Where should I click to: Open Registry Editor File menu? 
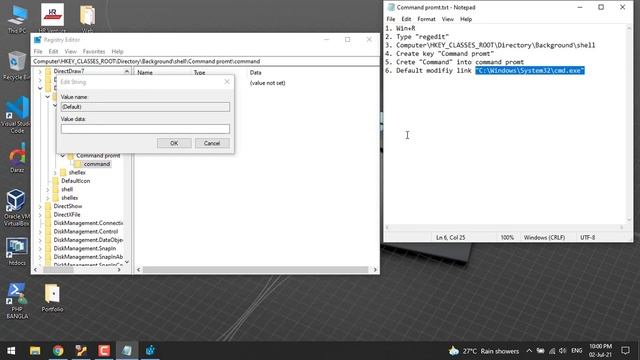38,51
